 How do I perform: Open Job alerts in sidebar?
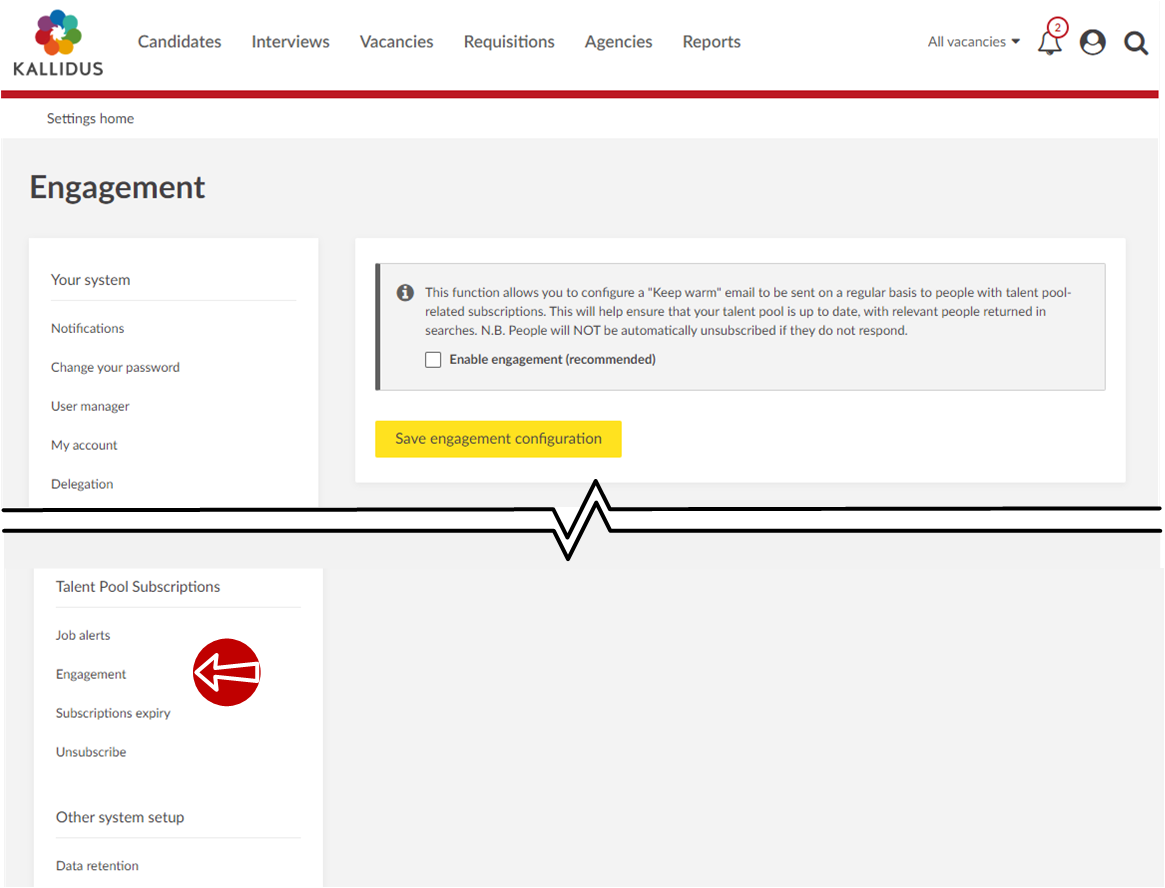point(83,636)
